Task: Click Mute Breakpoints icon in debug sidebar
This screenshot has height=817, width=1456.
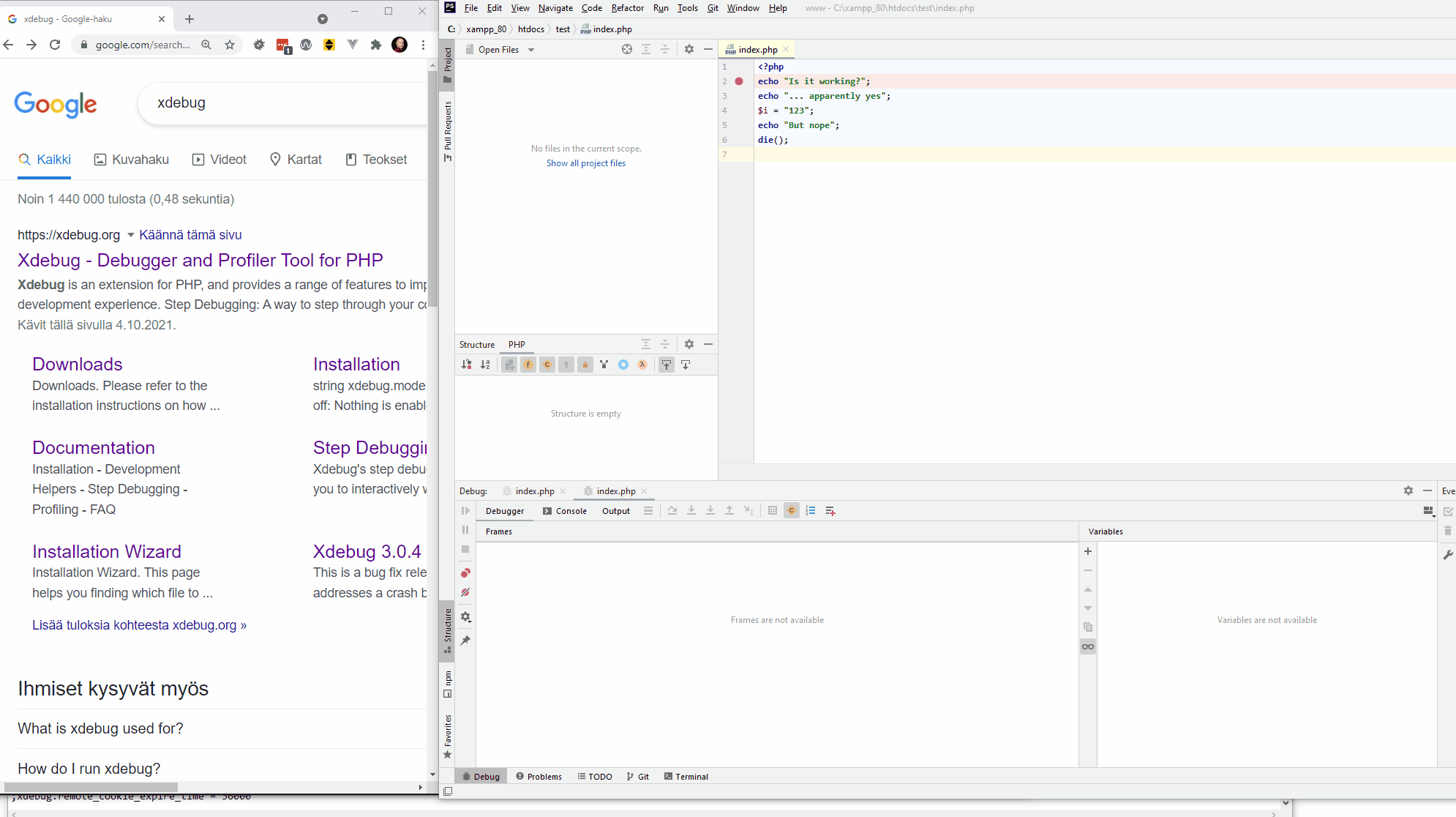Action: (x=465, y=592)
